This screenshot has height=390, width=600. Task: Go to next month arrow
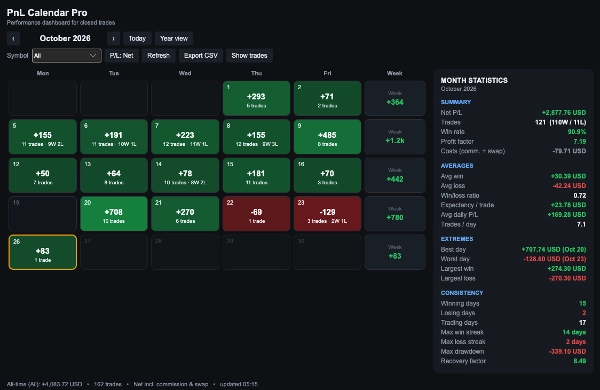[113, 39]
